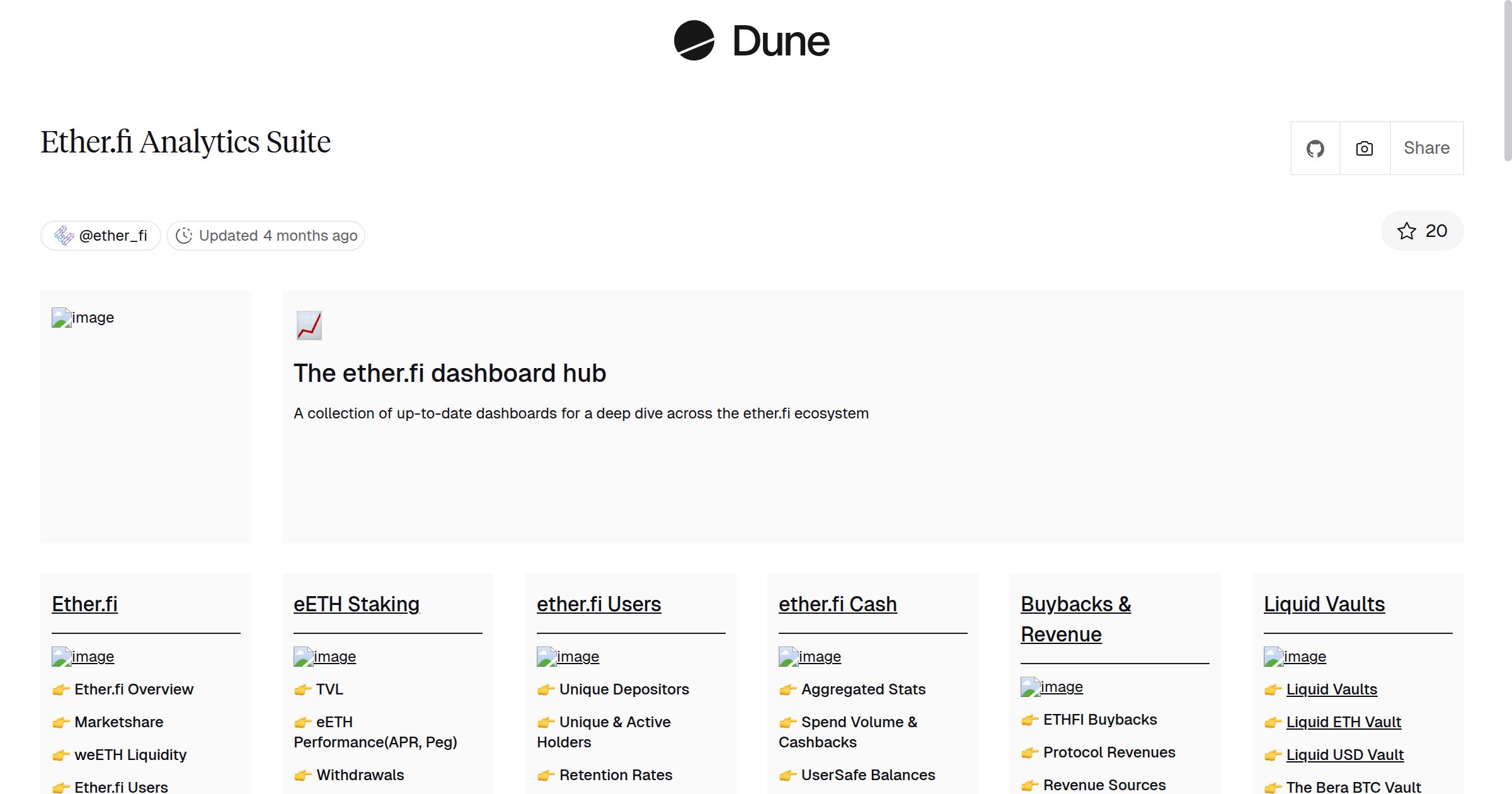Click the camera screenshot icon
The image size is (1512, 794).
pyautogui.click(x=1364, y=147)
